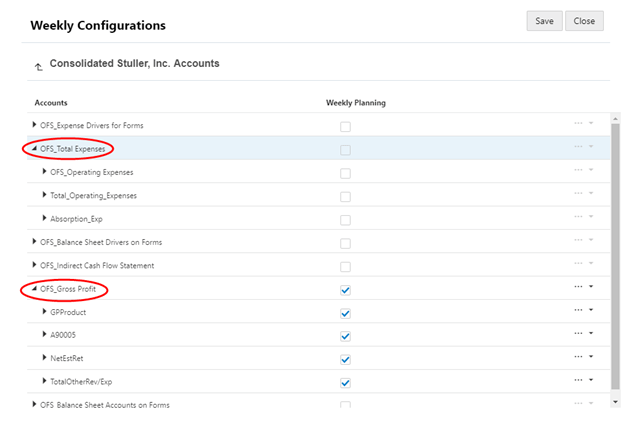Collapse the OFS_Gross Profit tree node
The height and width of the screenshot is (426, 624).
35,289
